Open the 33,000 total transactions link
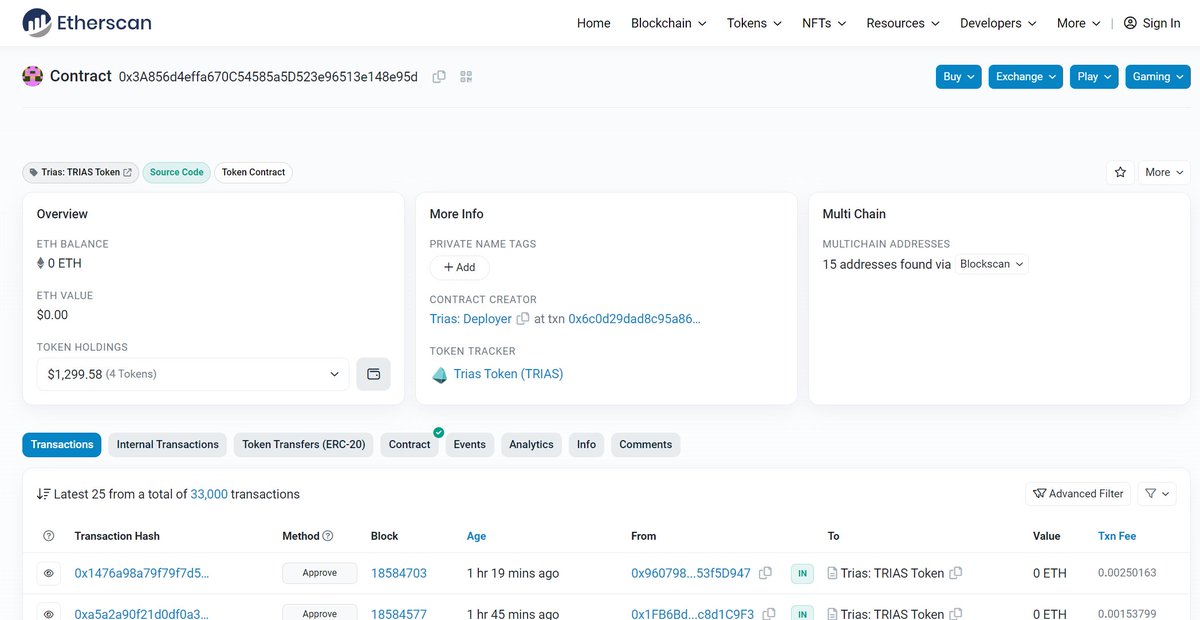The height and width of the screenshot is (620, 1200). [209, 494]
